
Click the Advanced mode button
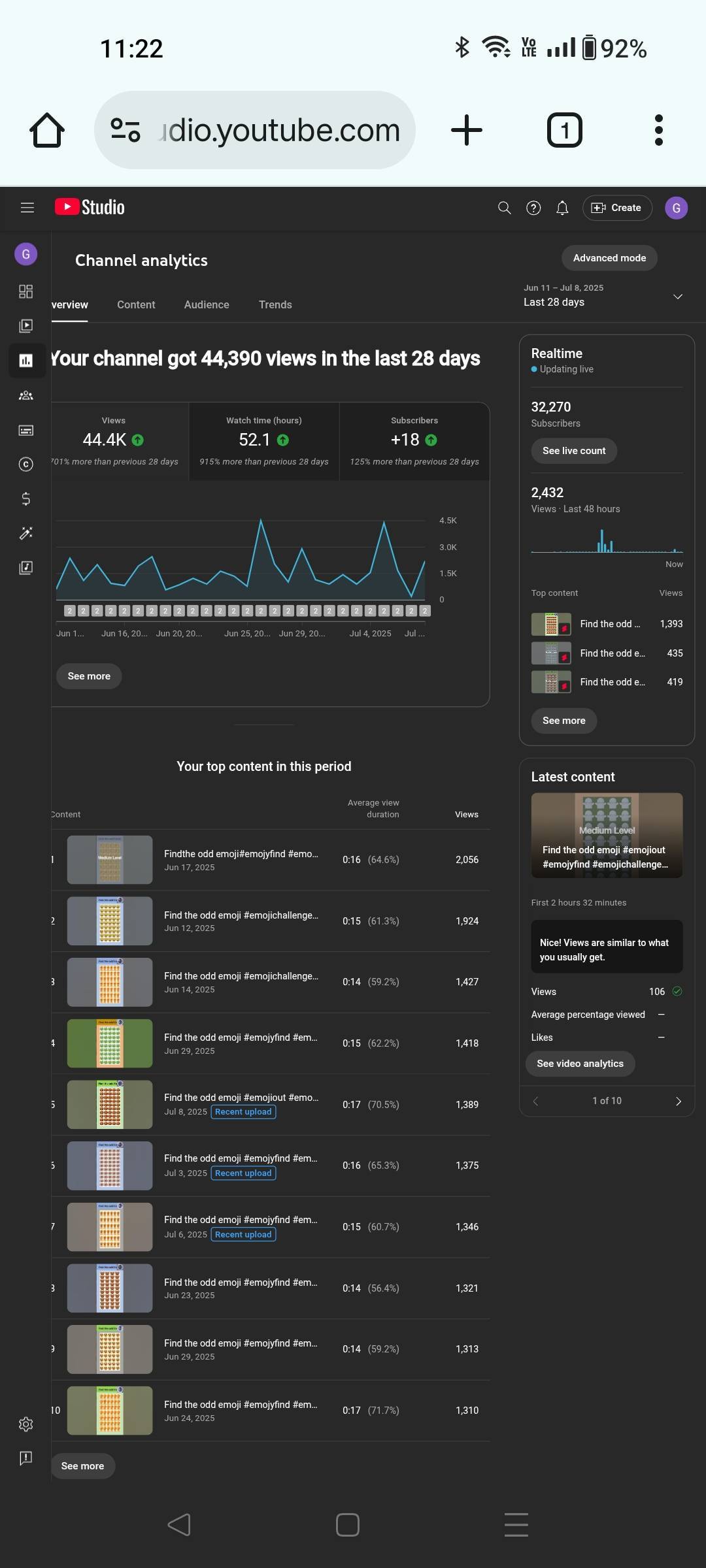(609, 258)
